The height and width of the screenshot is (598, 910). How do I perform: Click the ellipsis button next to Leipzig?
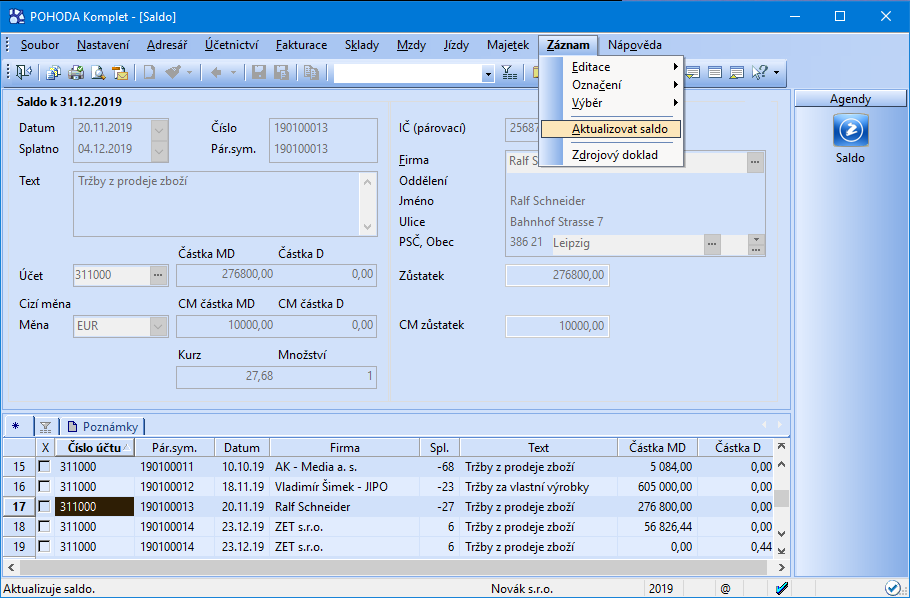coord(712,244)
